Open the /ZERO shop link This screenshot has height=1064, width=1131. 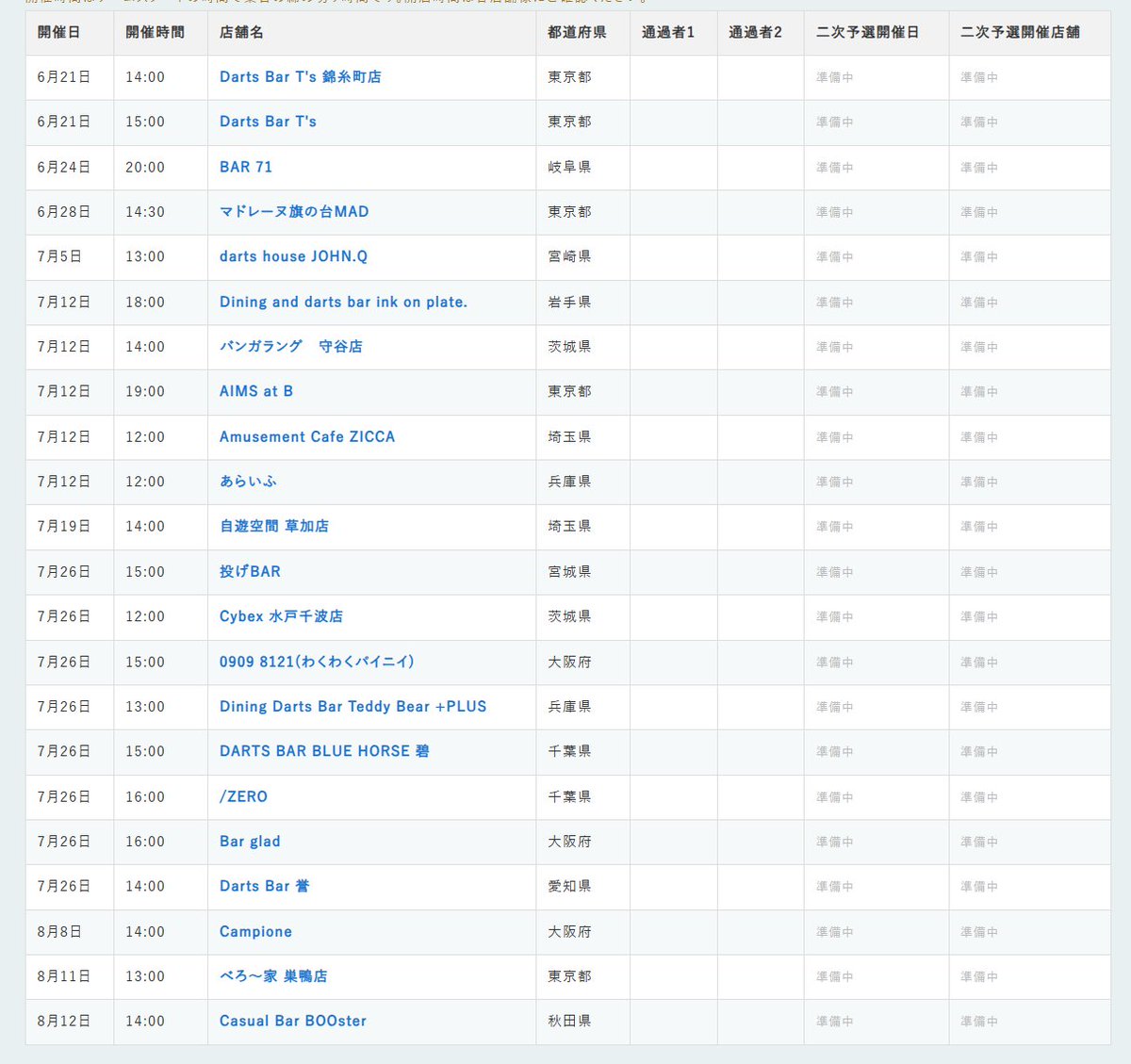pos(243,796)
